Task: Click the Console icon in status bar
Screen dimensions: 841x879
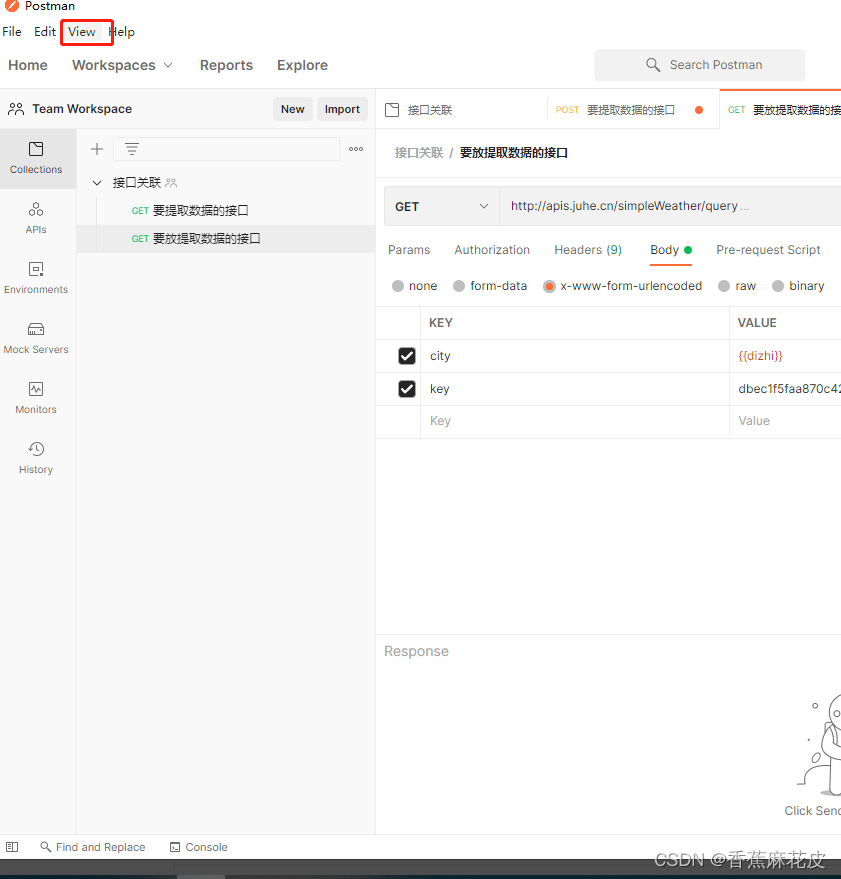Action: [x=175, y=847]
